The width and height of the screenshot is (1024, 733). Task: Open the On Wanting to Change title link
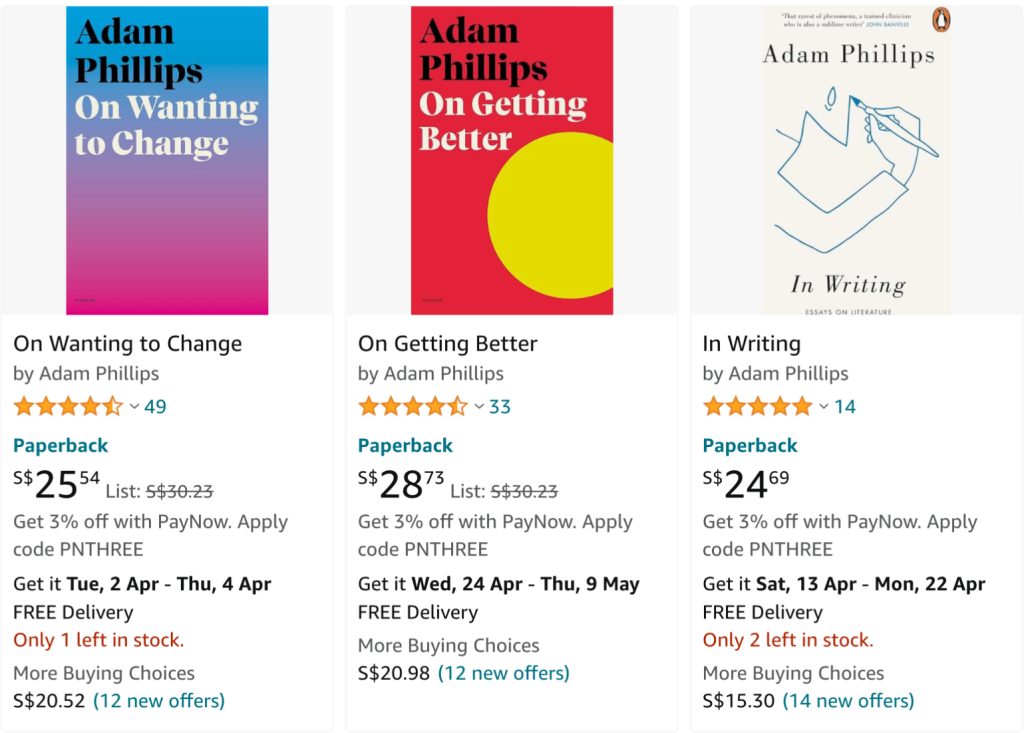(128, 343)
